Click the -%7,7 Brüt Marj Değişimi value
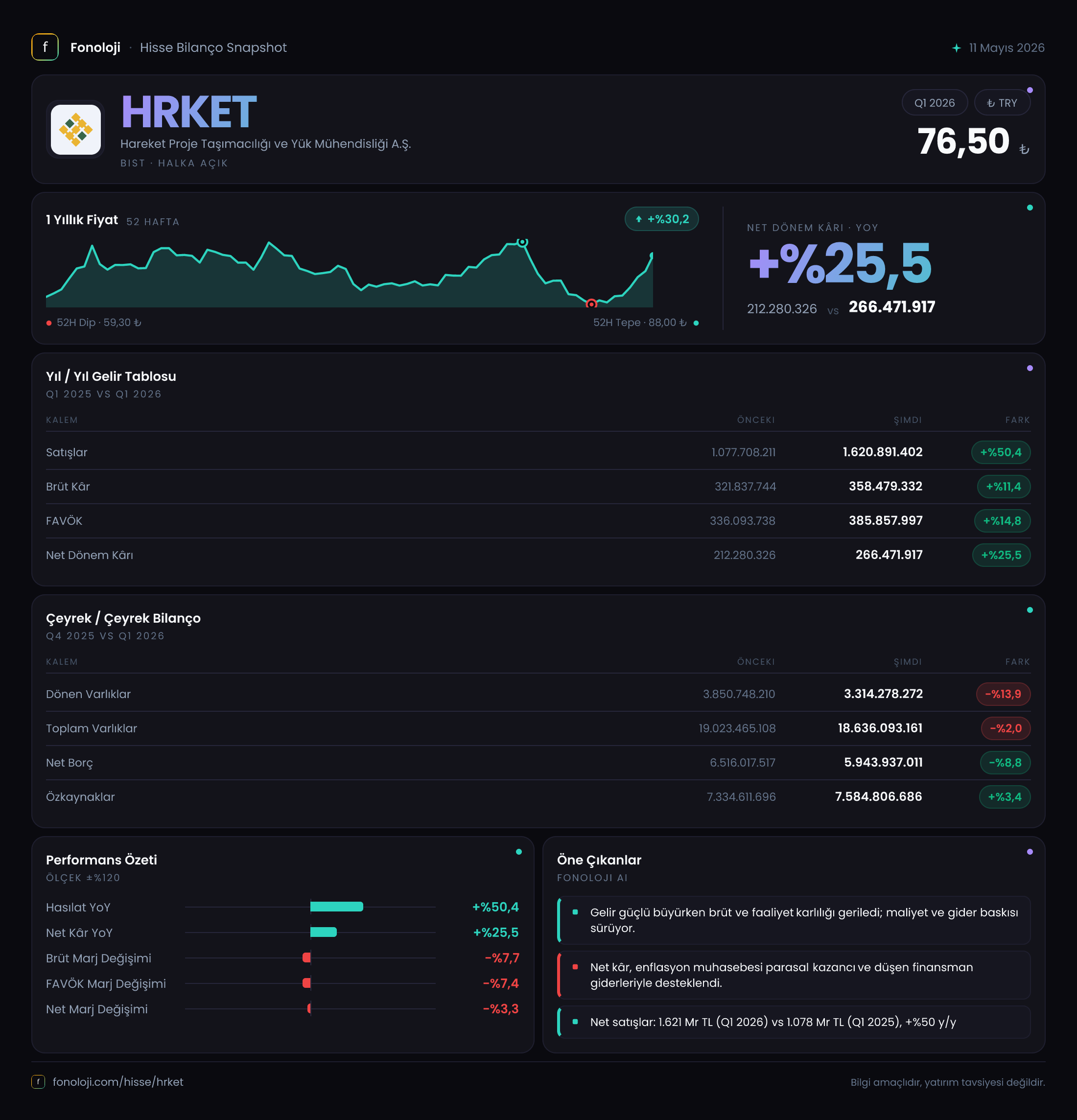 502,957
